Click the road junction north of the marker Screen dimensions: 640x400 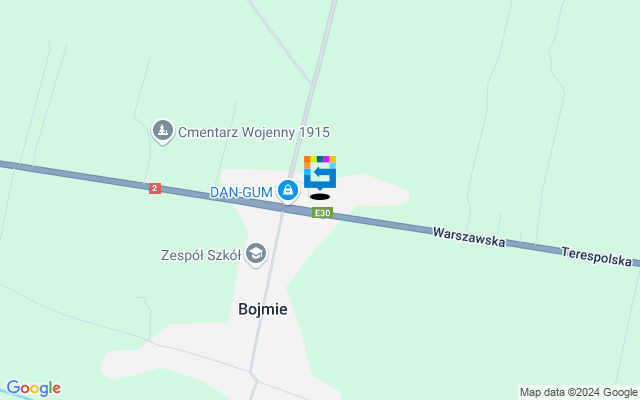click(x=312, y=84)
